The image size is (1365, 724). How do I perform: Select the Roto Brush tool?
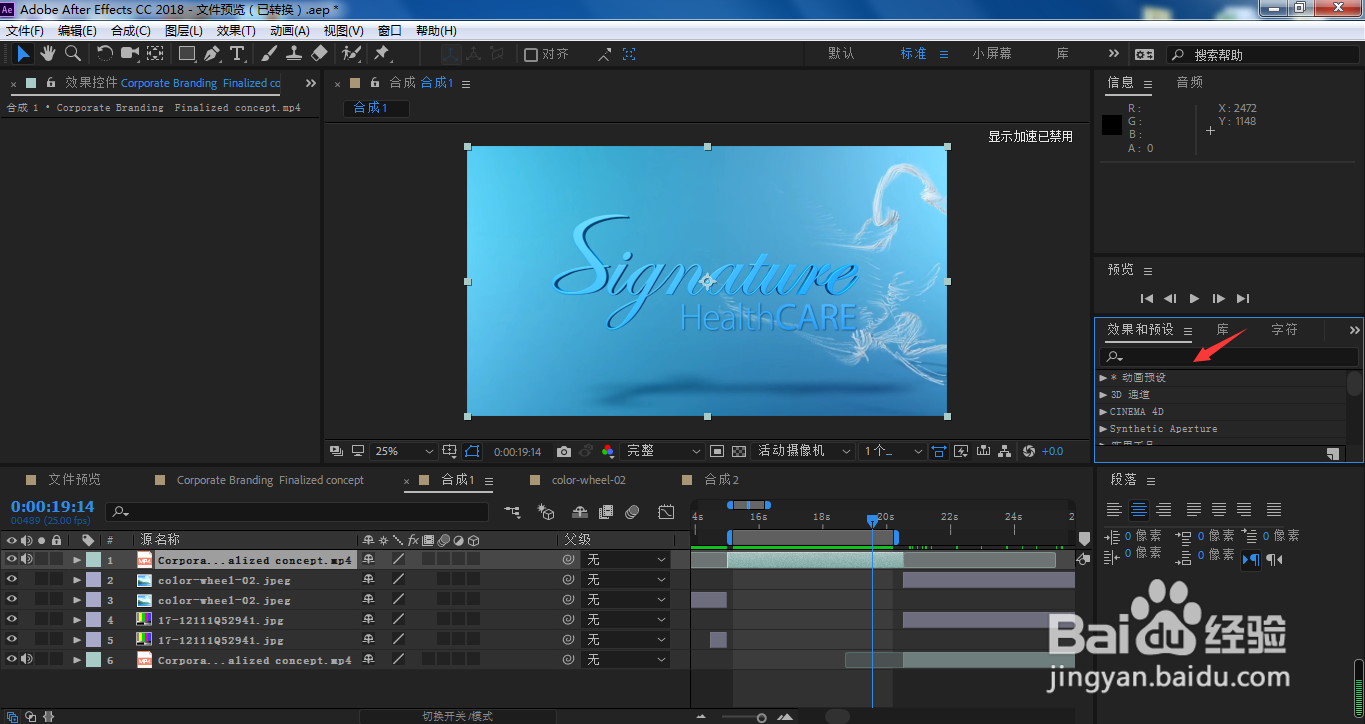pos(351,53)
